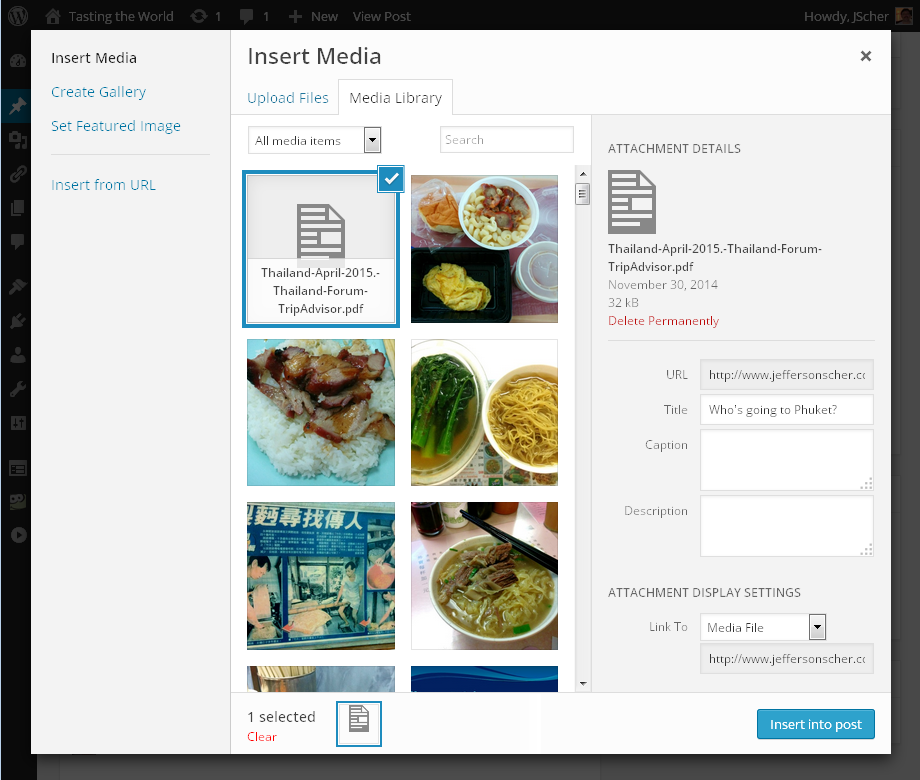Click the PDF document icon in attachment details

[x=632, y=202]
